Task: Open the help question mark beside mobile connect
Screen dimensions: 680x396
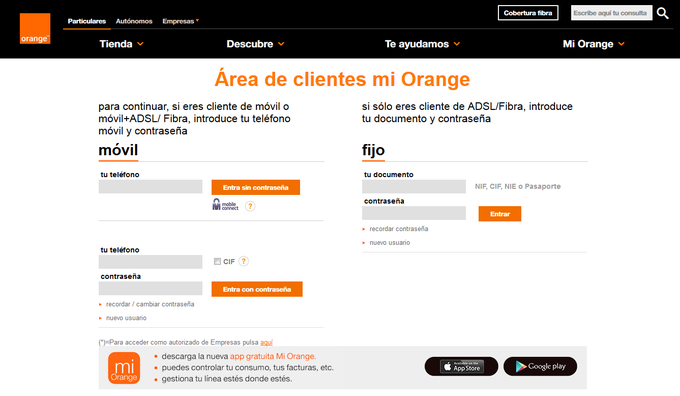Action: 250,206
